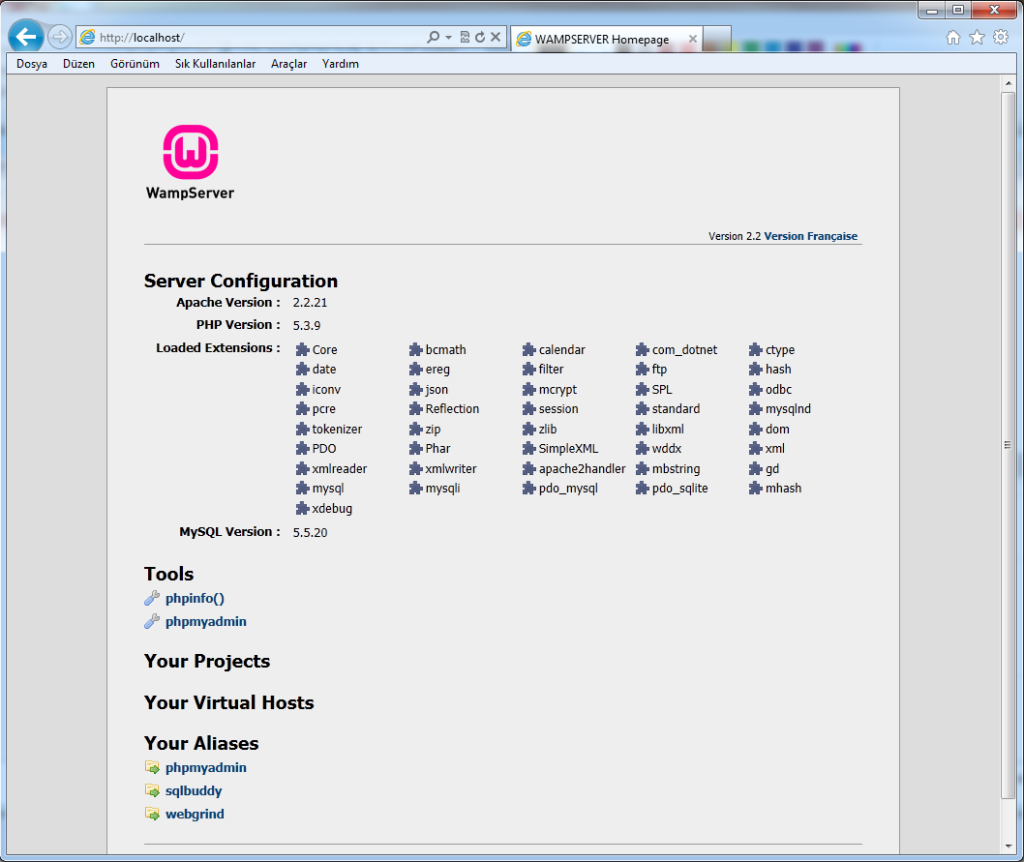Close the WAMPSERVER Homepage tab
The height and width of the screenshot is (862, 1024).
(x=692, y=39)
